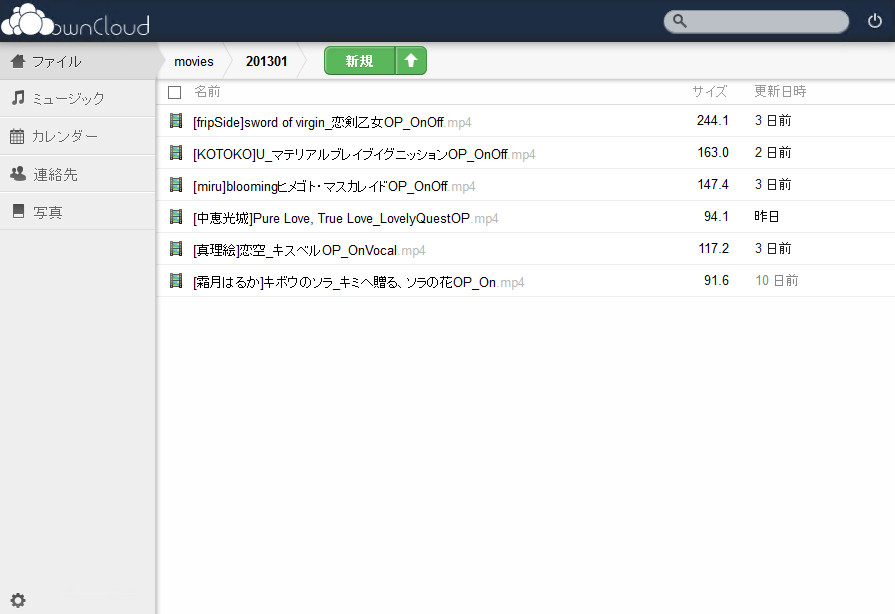Open the 写真 section
The width and height of the screenshot is (895, 614).
78,212
